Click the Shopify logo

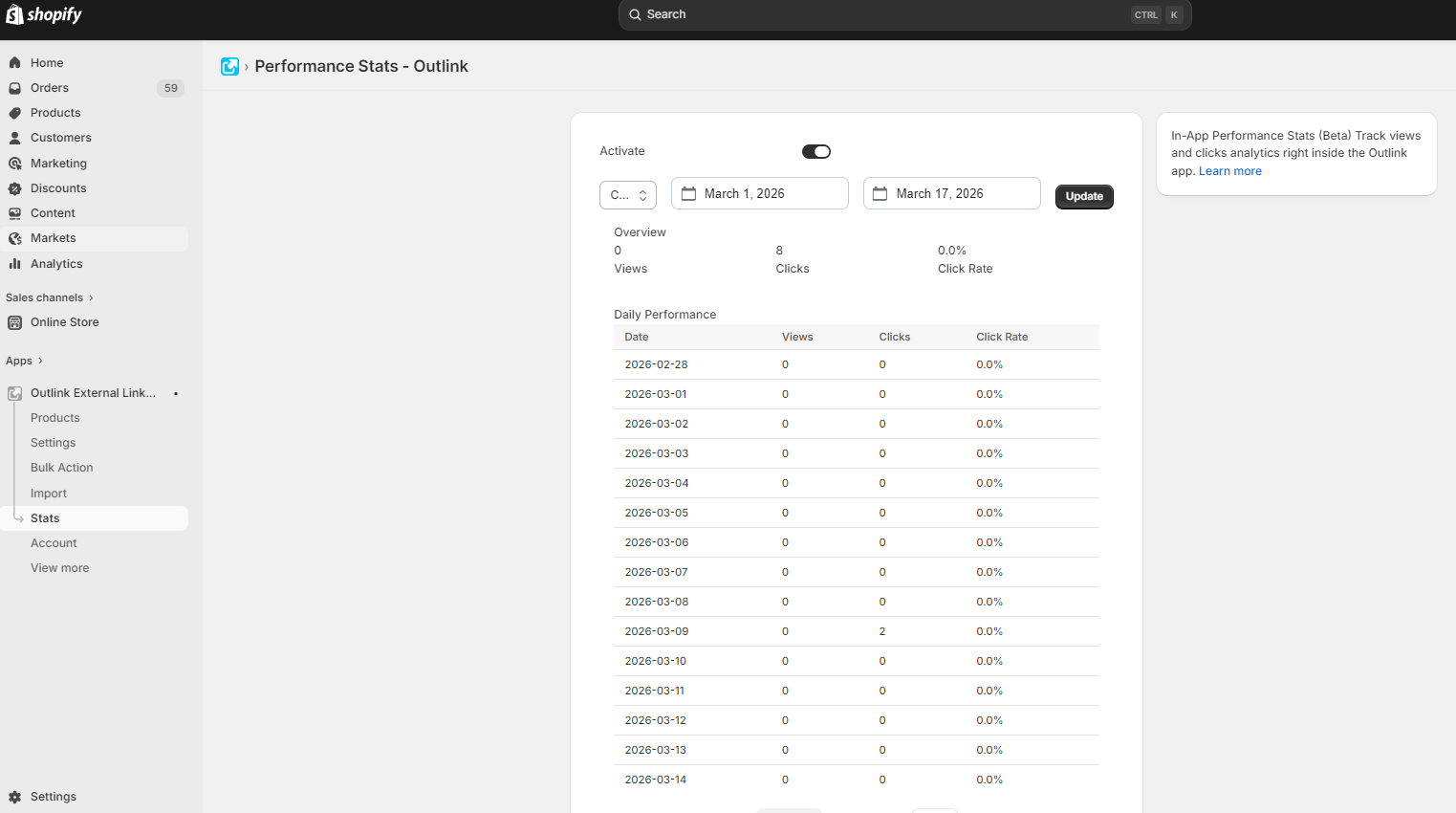44,14
